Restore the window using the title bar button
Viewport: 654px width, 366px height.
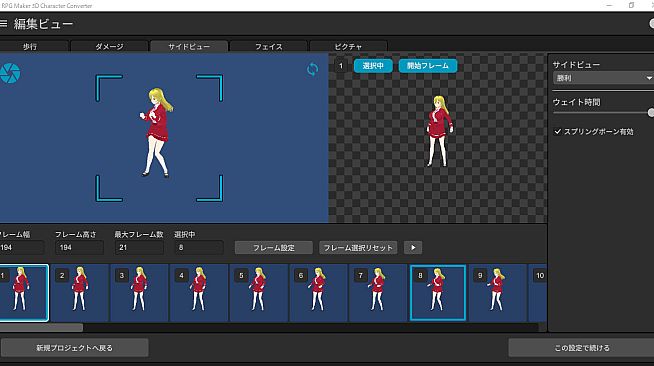click(x=631, y=5)
